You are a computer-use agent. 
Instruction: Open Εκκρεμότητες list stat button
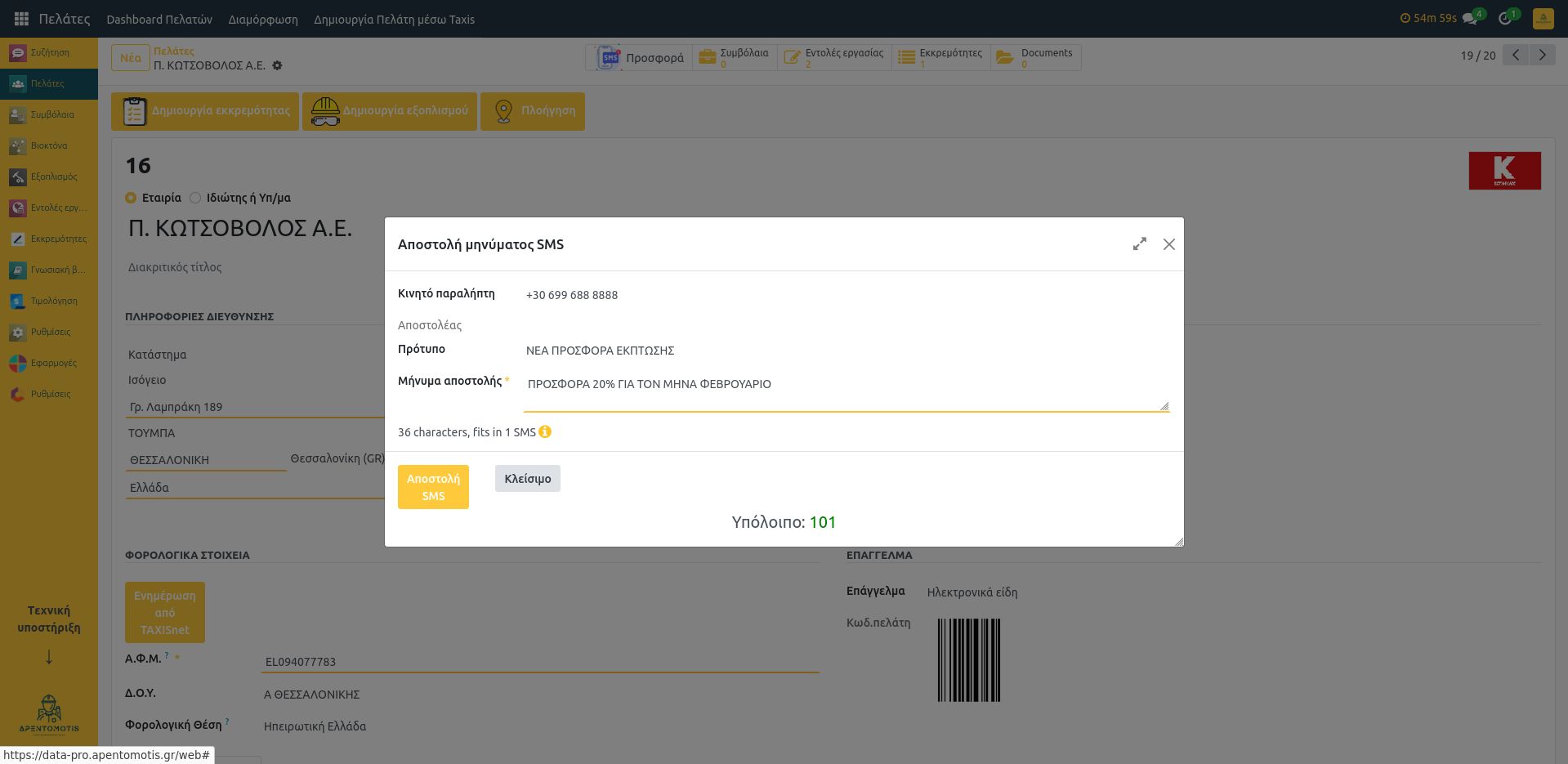point(940,57)
